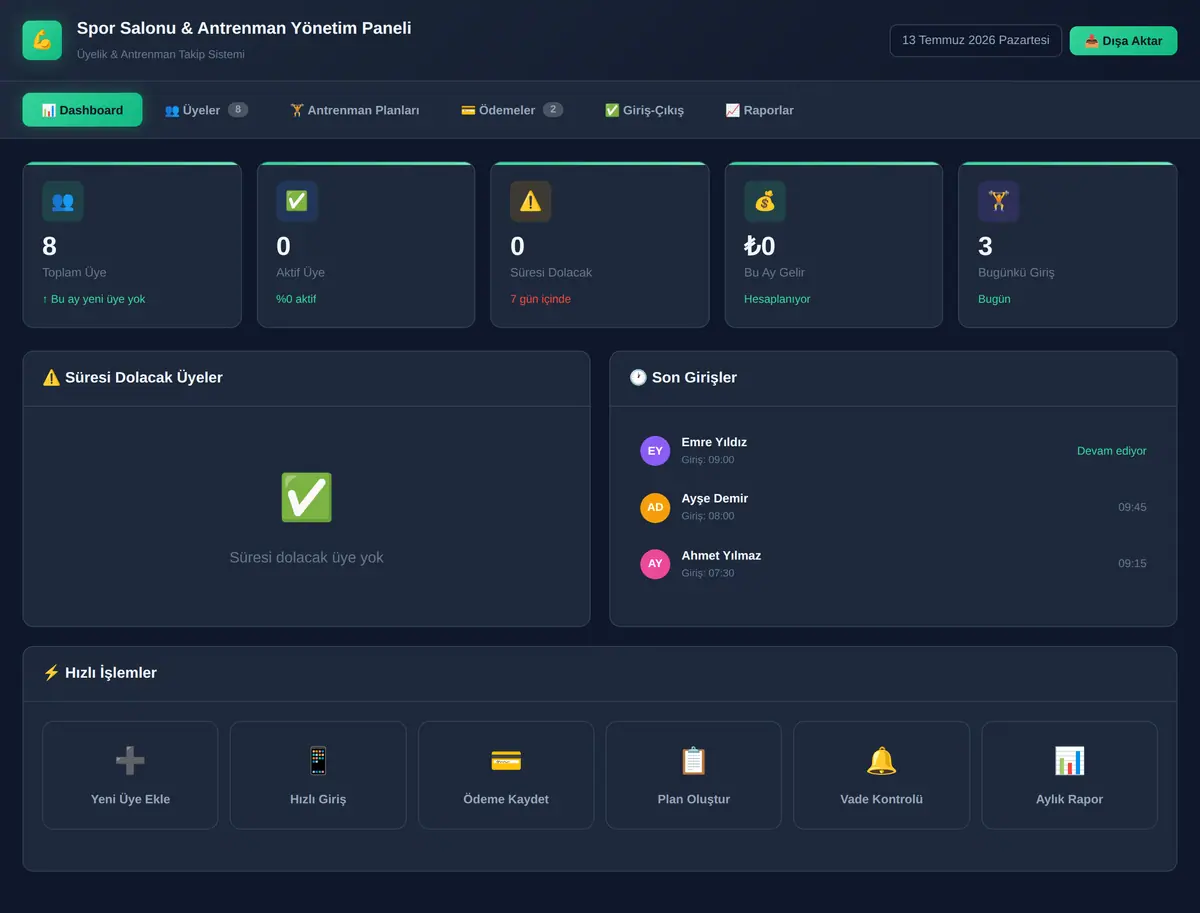Click the 09:15 exit time
Screen dimensions: 1200x913
(1132, 563)
